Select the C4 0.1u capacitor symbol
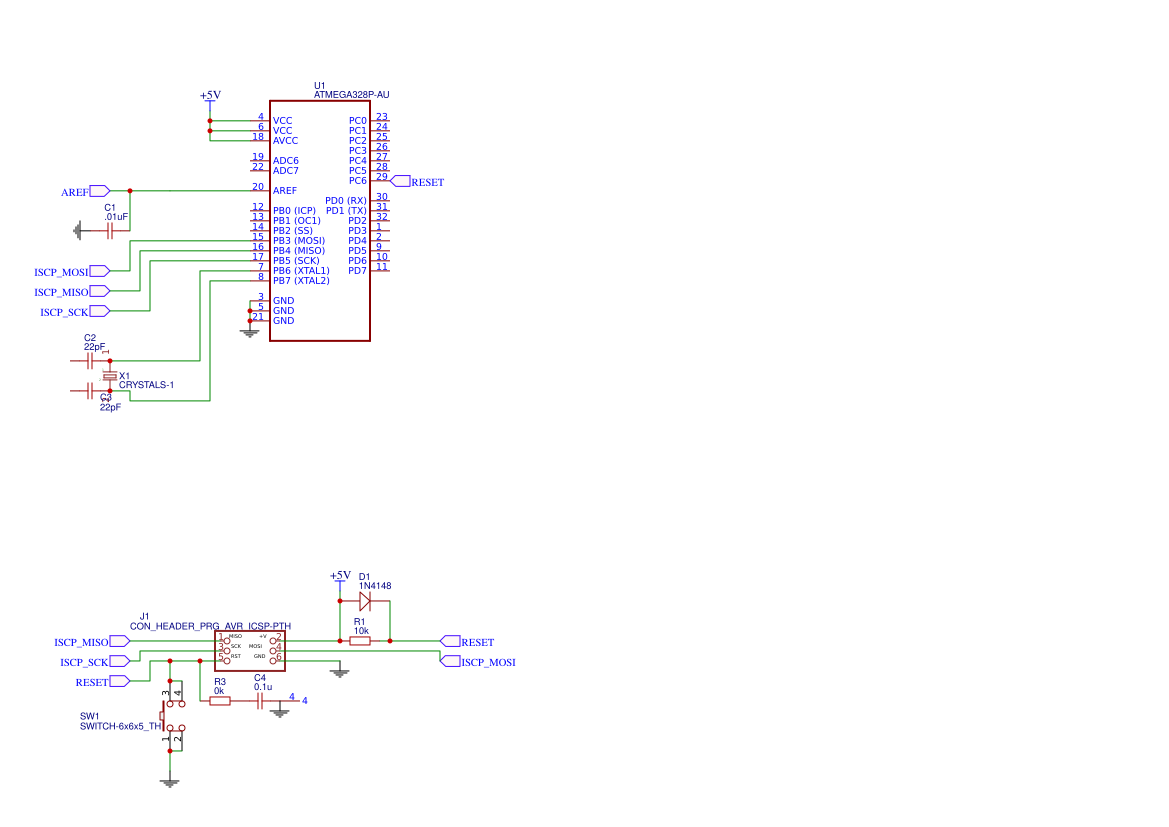This screenshot has width=1169, height=827. click(x=260, y=701)
